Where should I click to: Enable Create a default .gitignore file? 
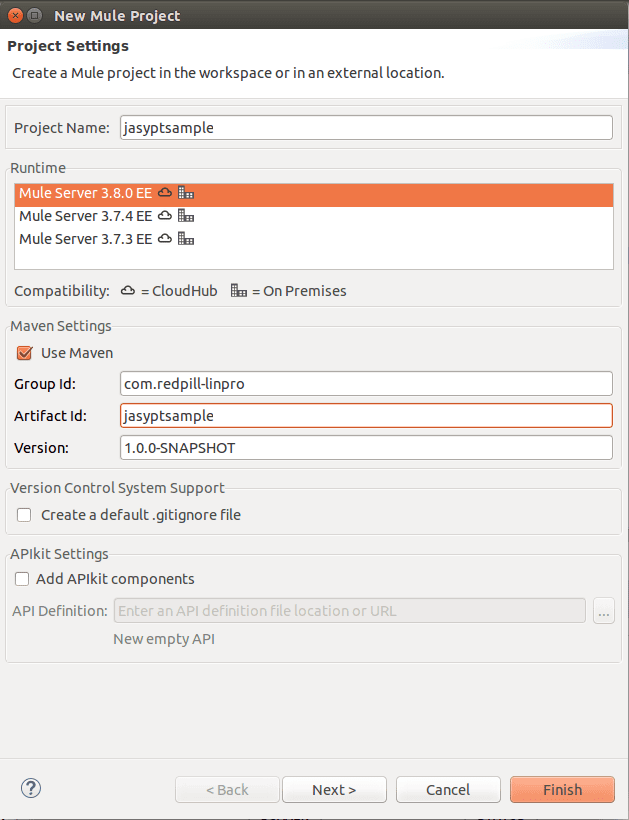[24, 515]
